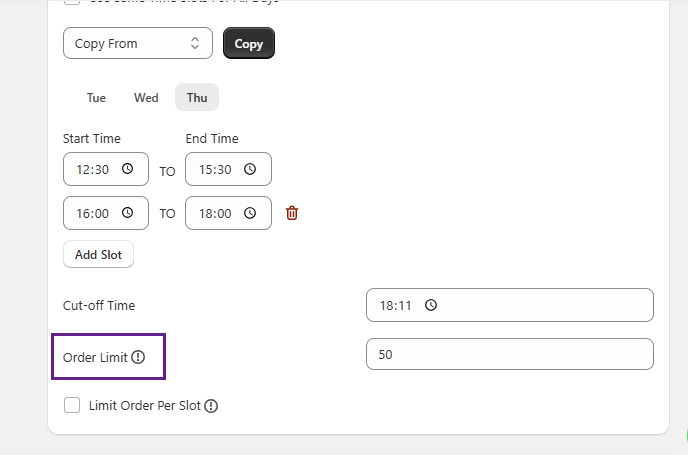Click info icon beside Limit Order Per Slot
Image resolution: width=688 pixels, height=455 pixels.
pos(211,406)
